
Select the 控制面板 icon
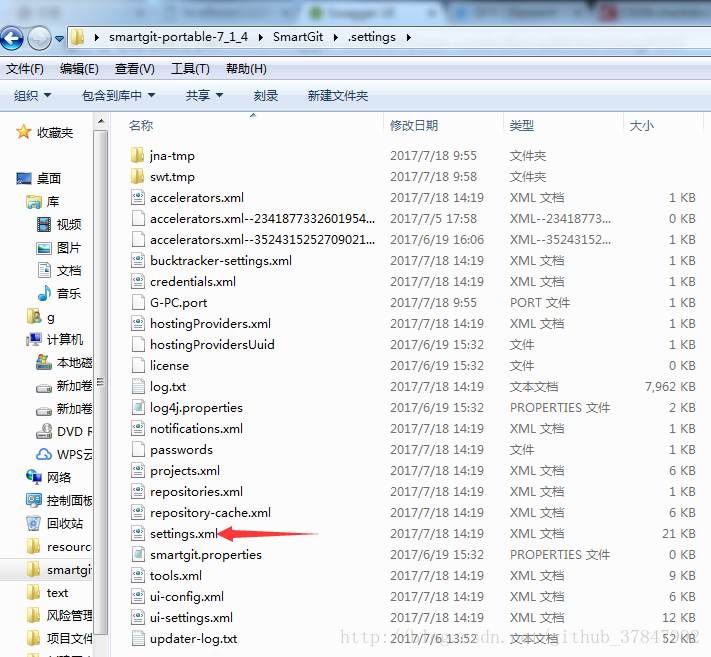coord(34,501)
